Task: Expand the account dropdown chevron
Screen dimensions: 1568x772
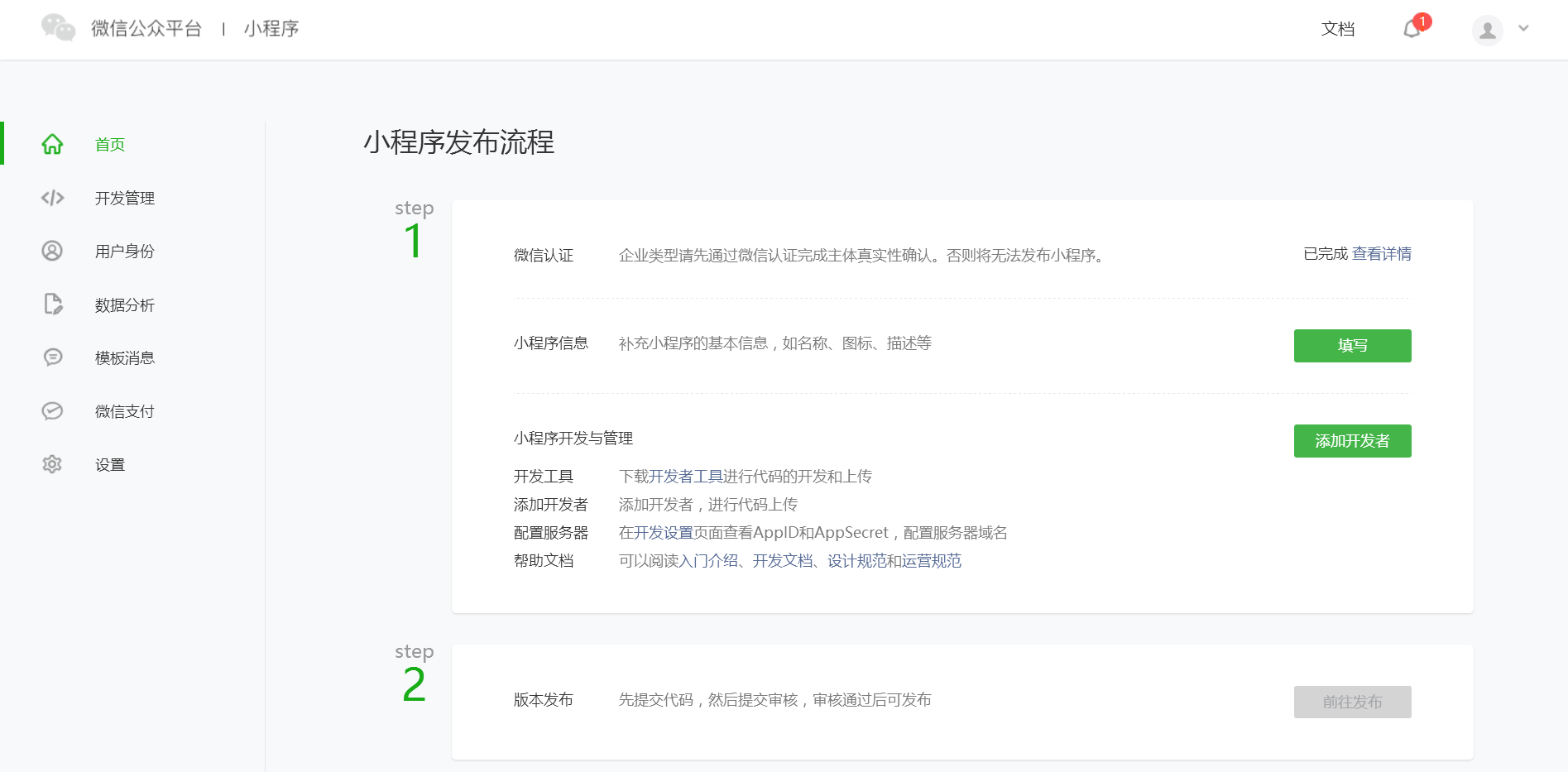Action: pyautogui.click(x=1523, y=28)
